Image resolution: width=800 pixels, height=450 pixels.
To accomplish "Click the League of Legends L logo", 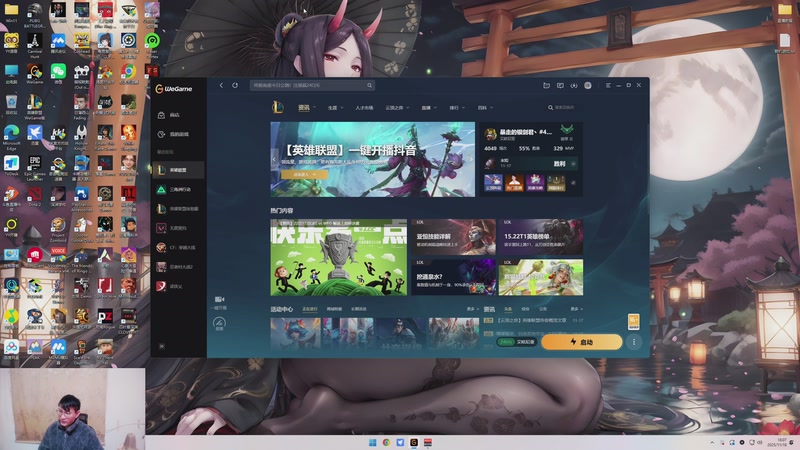I will pos(278,107).
